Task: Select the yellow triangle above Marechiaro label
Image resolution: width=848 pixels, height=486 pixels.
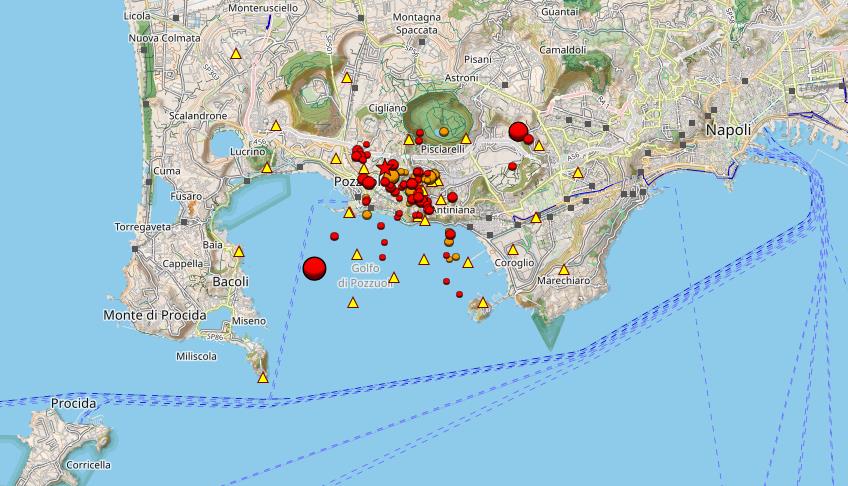Action: (x=563, y=269)
